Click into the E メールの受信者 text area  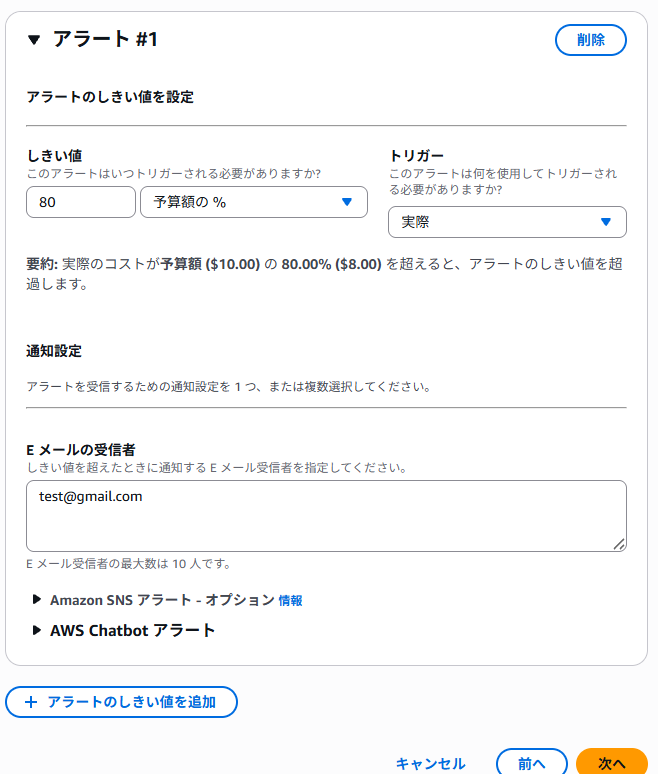coord(326,516)
